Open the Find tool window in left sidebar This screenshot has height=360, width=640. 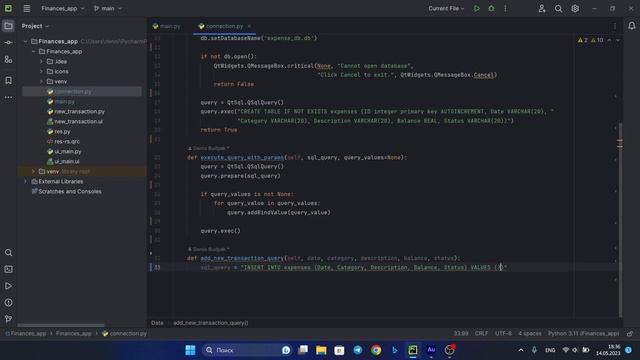(x=8, y=253)
